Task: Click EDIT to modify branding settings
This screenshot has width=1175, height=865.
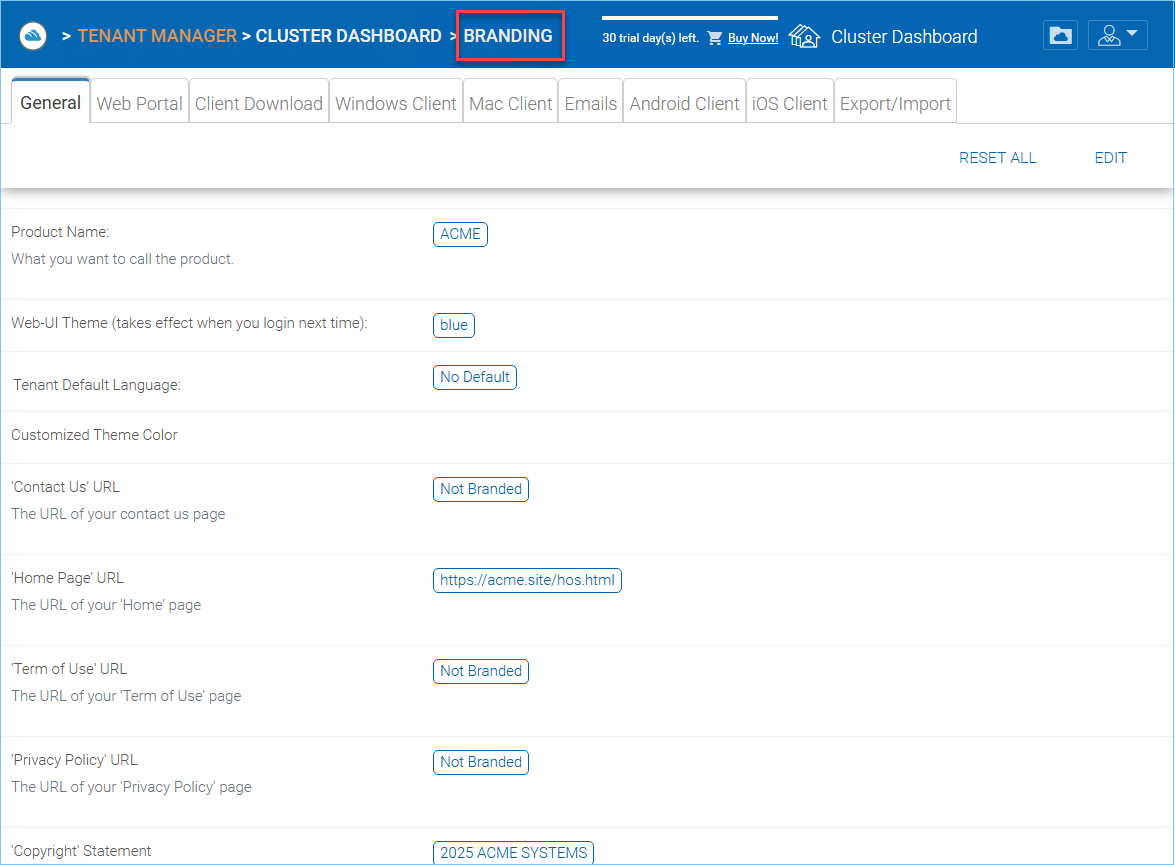Action: click(1111, 157)
